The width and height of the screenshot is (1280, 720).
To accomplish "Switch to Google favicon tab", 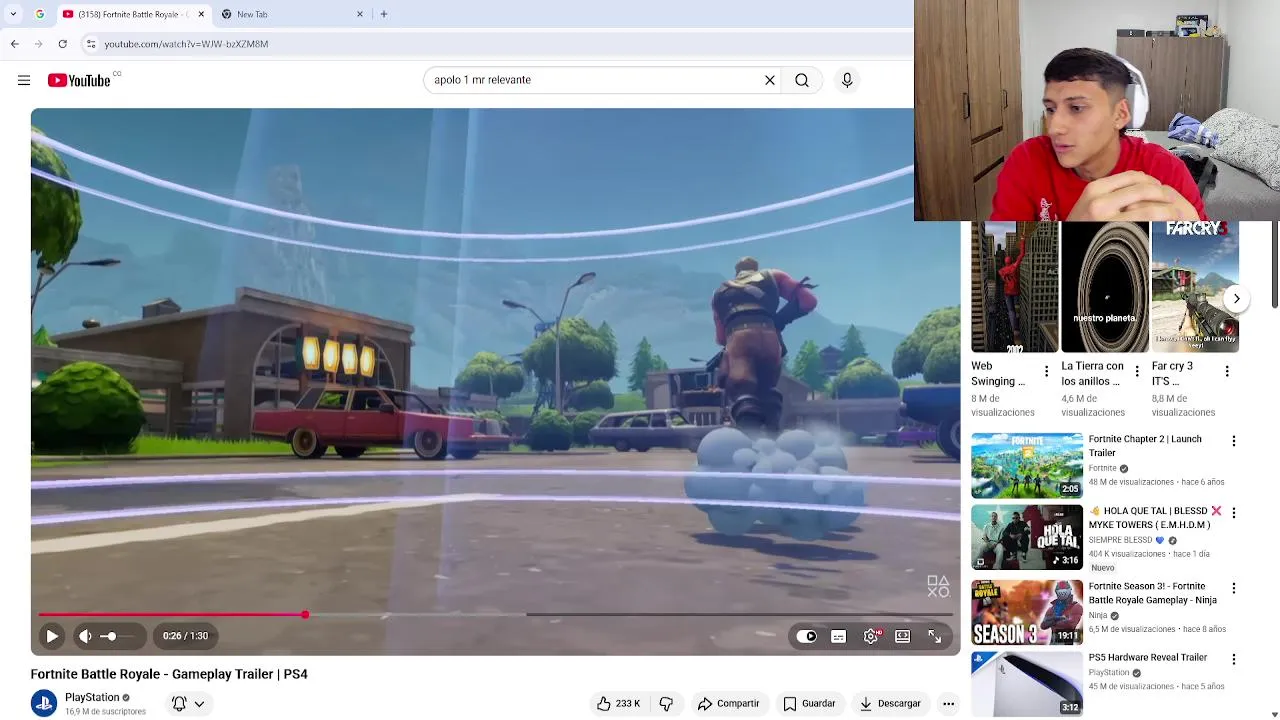I will (40, 14).
